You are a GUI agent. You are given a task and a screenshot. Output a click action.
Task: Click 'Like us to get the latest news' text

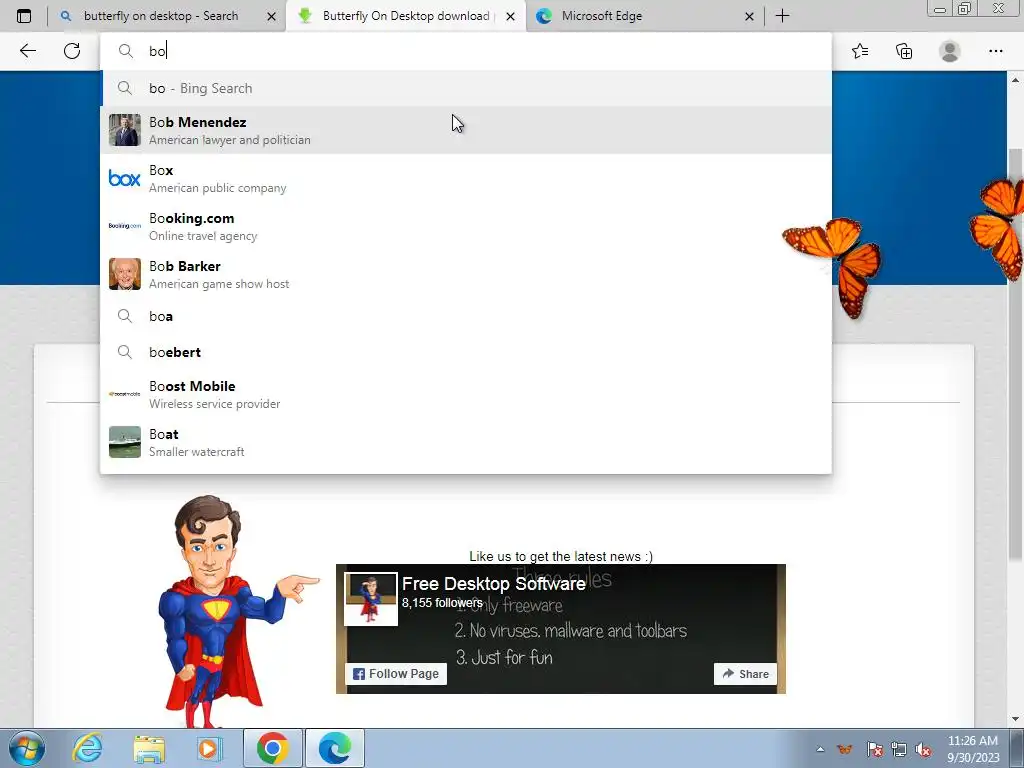click(x=560, y=556)
